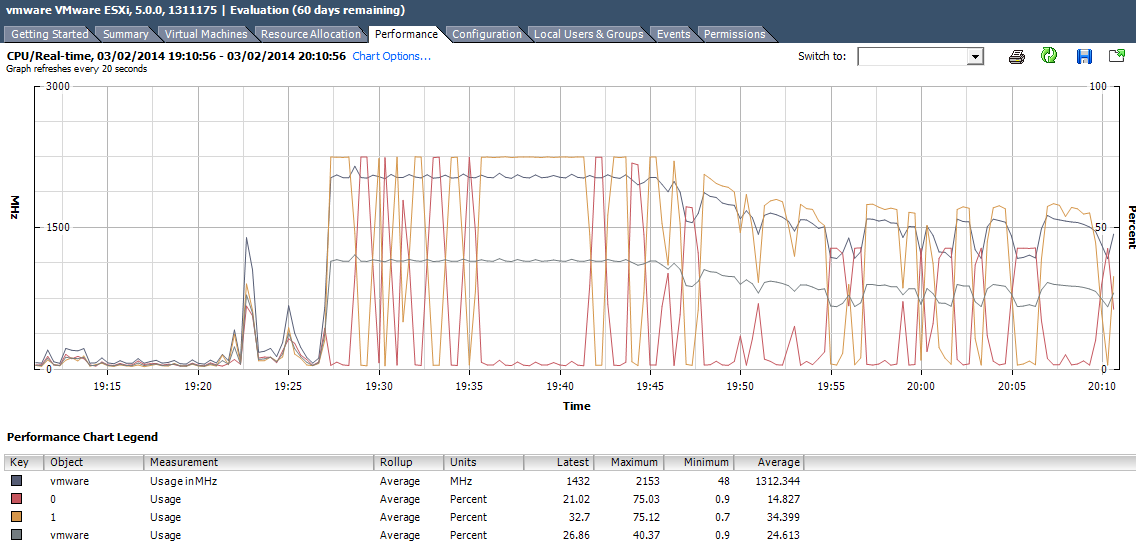View the Events tab

click(x=673, y=34)
